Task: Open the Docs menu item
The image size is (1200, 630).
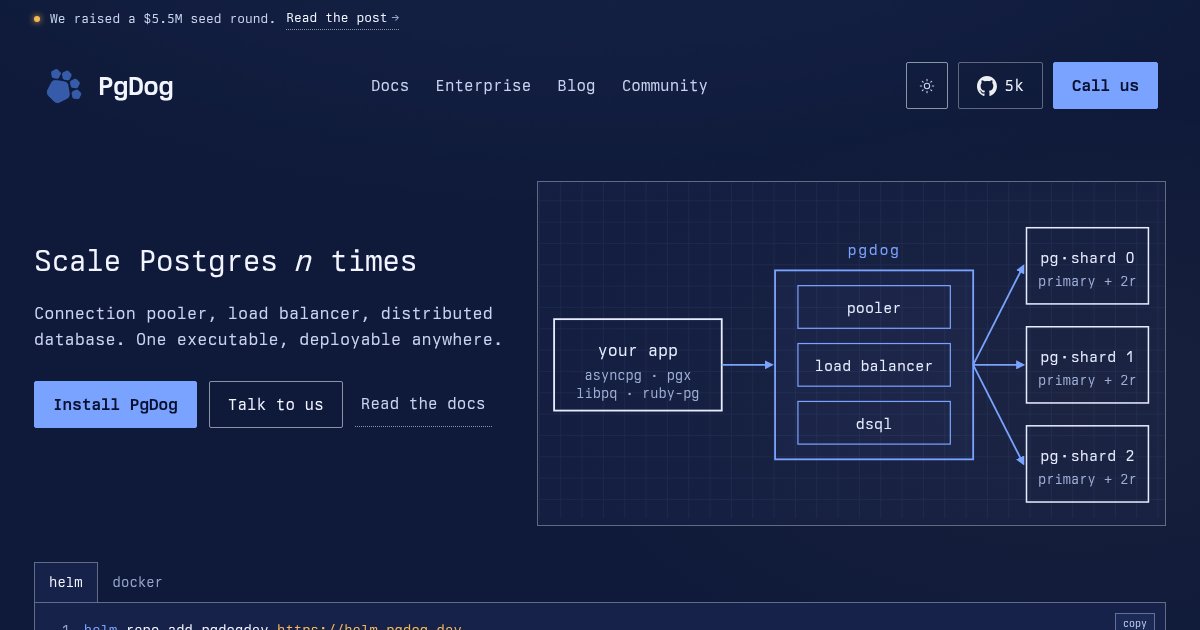Action: [390, 86]
